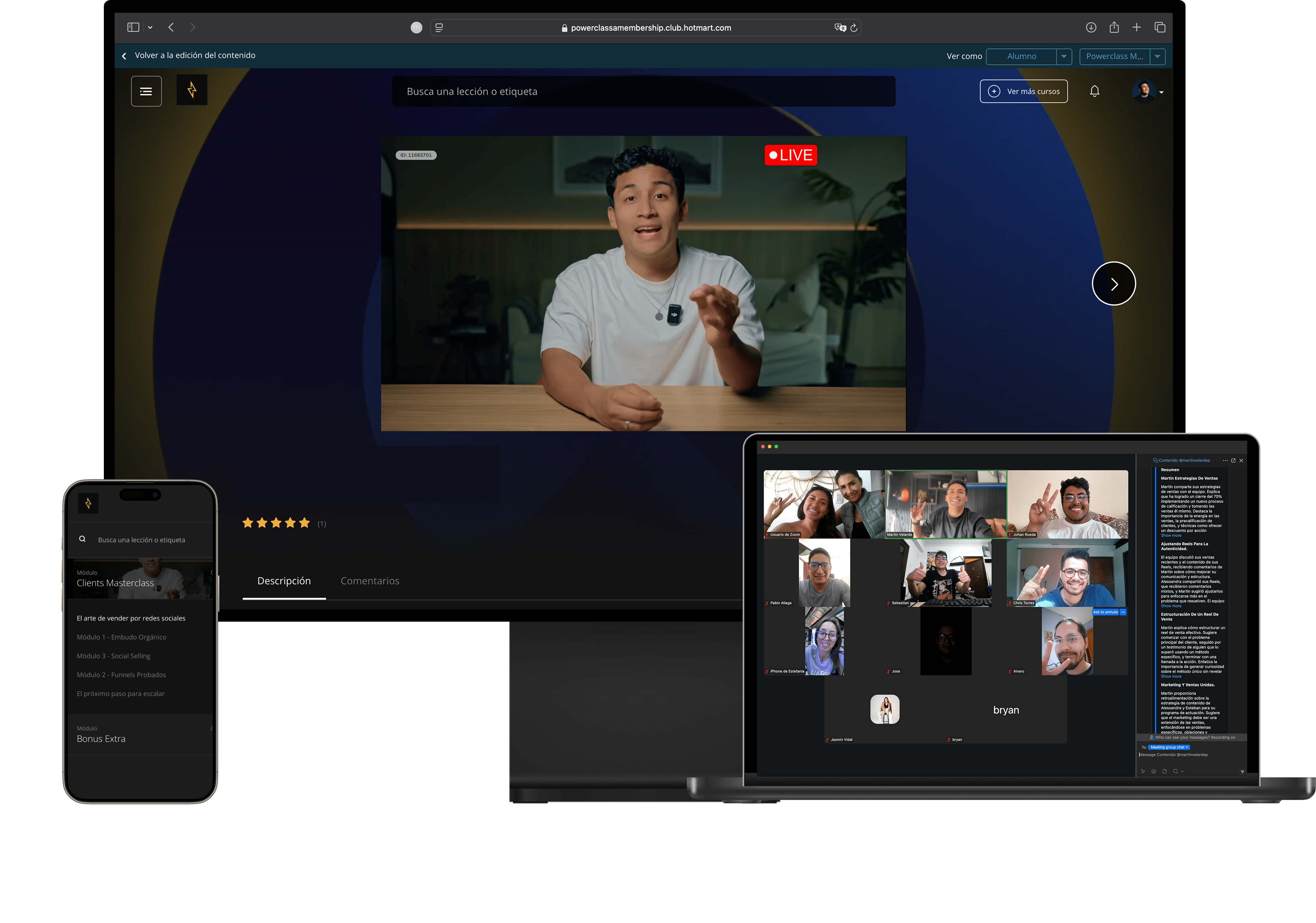Rate the lesson with the fifth star
Viewport: 1316px width, 923px height.
[x=304, y=523]
